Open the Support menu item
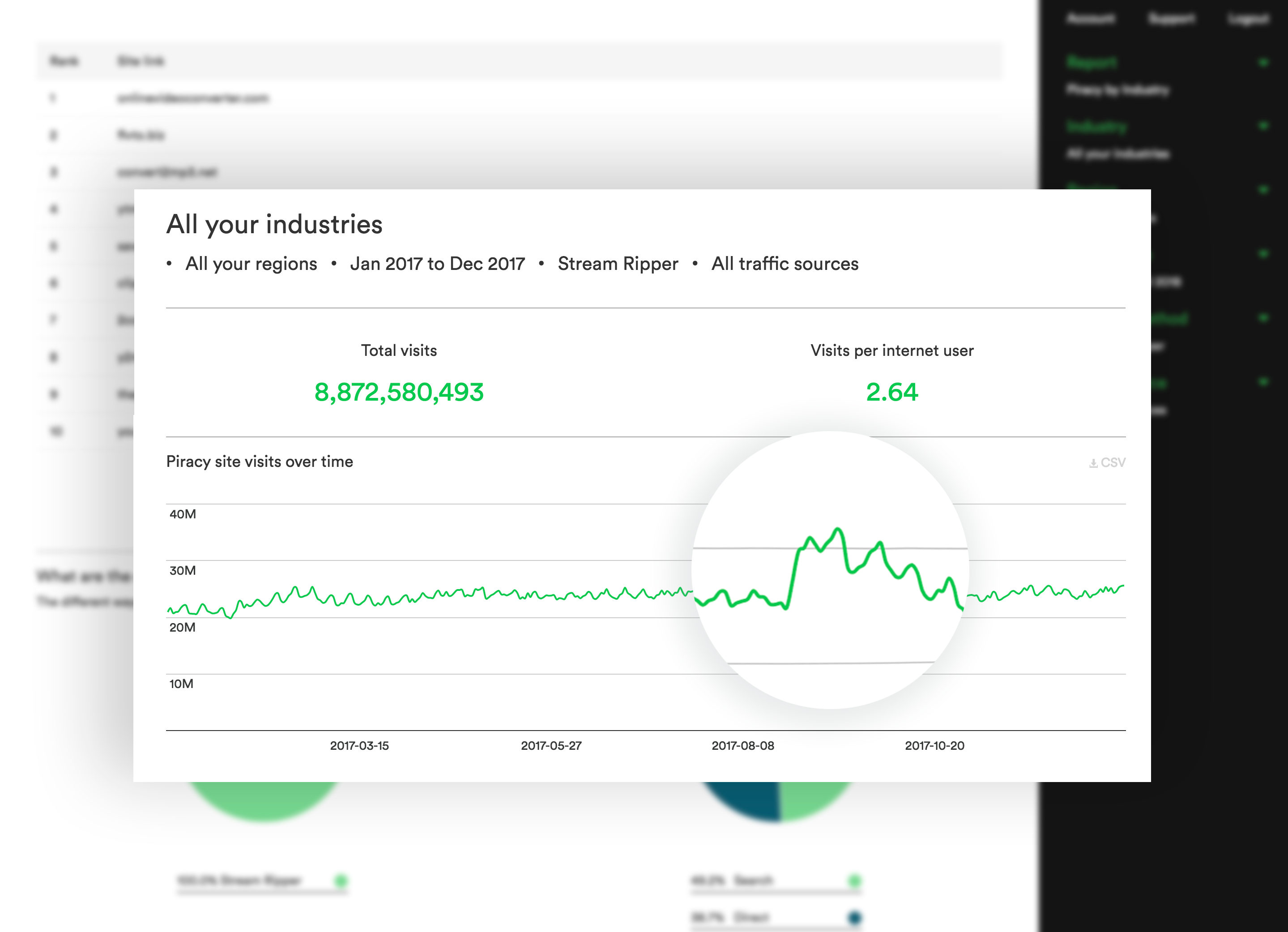 1172,19
